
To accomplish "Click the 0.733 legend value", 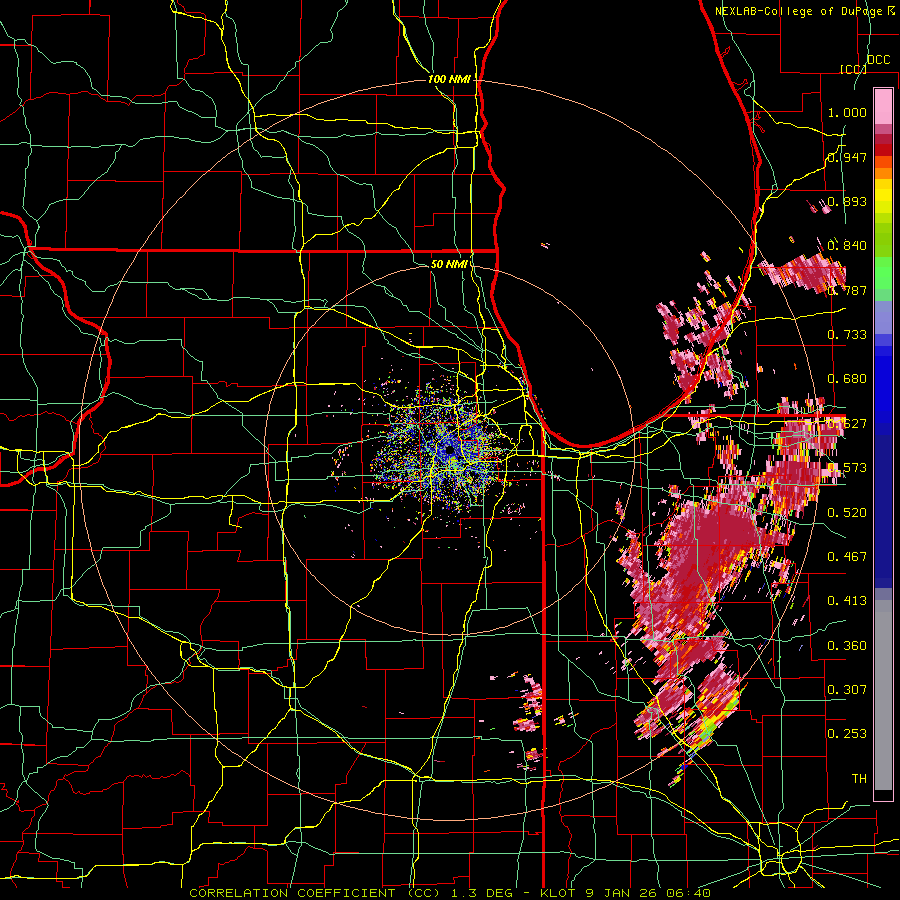I will coord(847,335).
